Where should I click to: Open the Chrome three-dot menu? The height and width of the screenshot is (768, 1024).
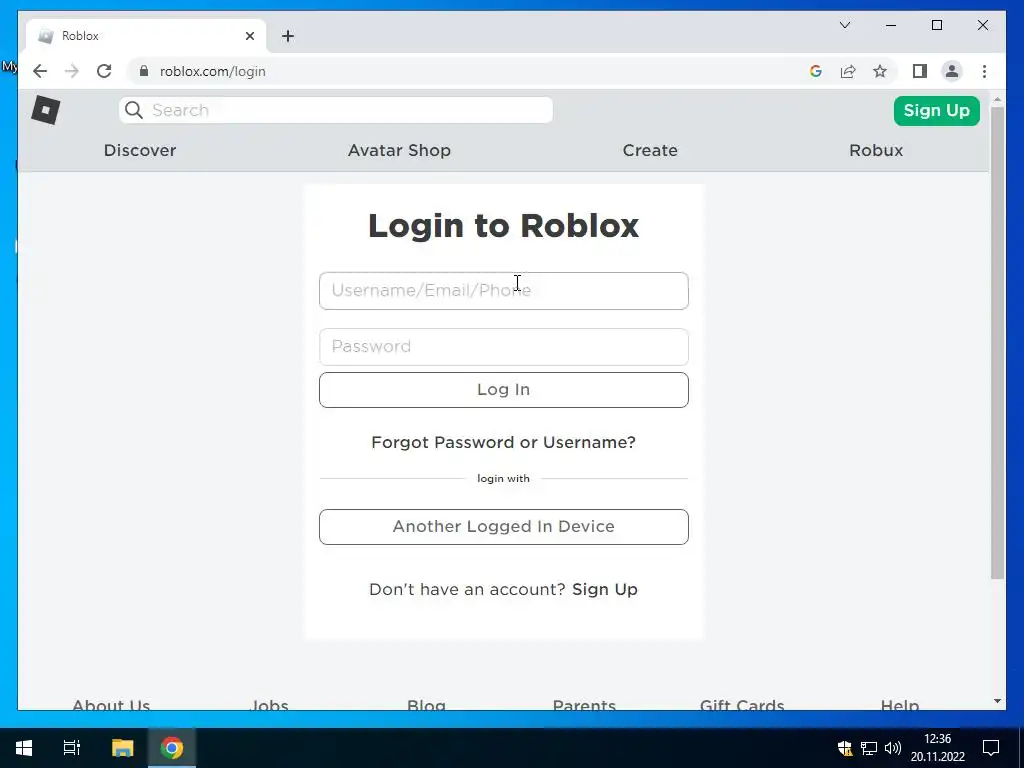click(x=984, y=71)
